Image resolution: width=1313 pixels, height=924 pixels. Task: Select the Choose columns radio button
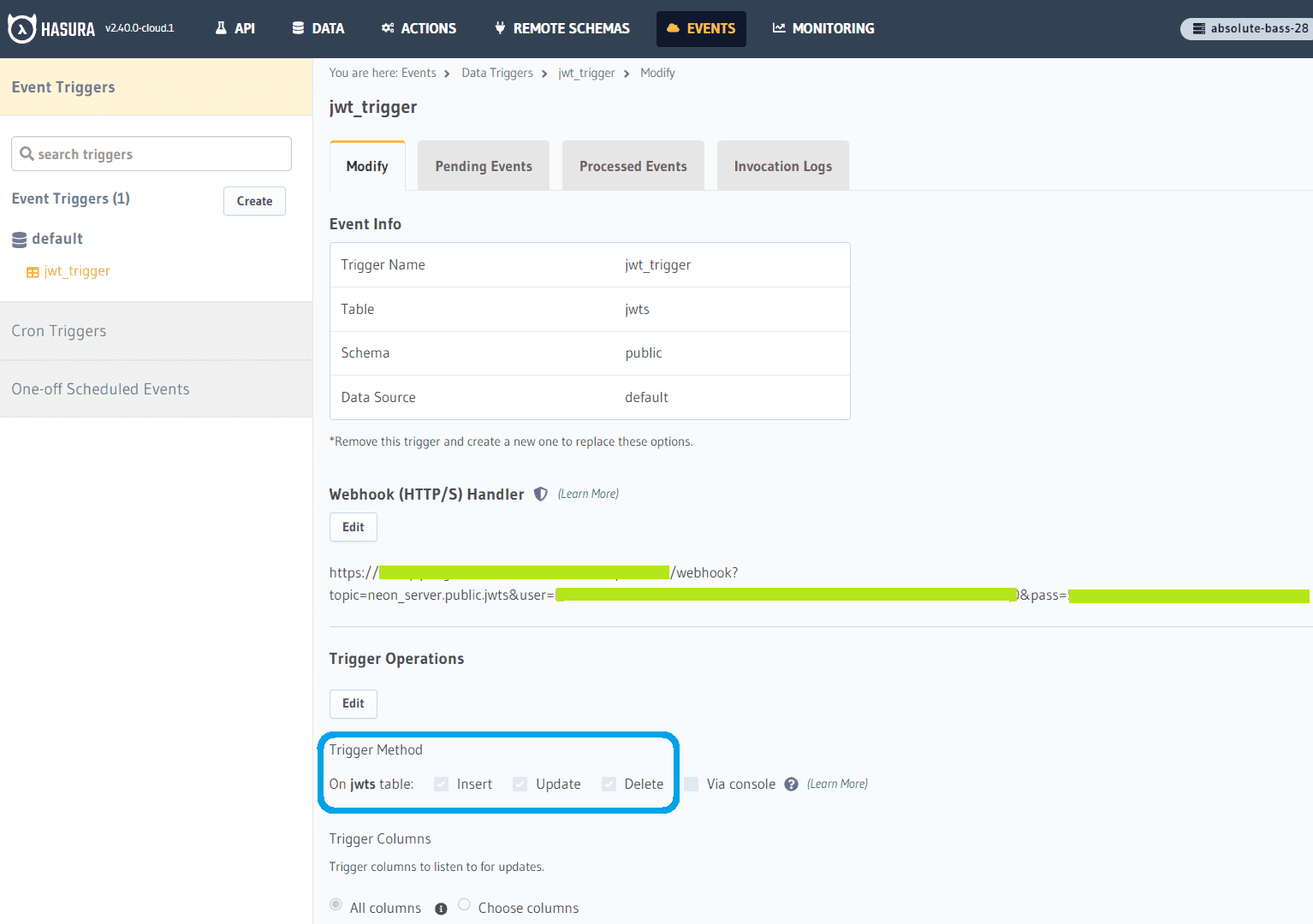click(464, 904)
